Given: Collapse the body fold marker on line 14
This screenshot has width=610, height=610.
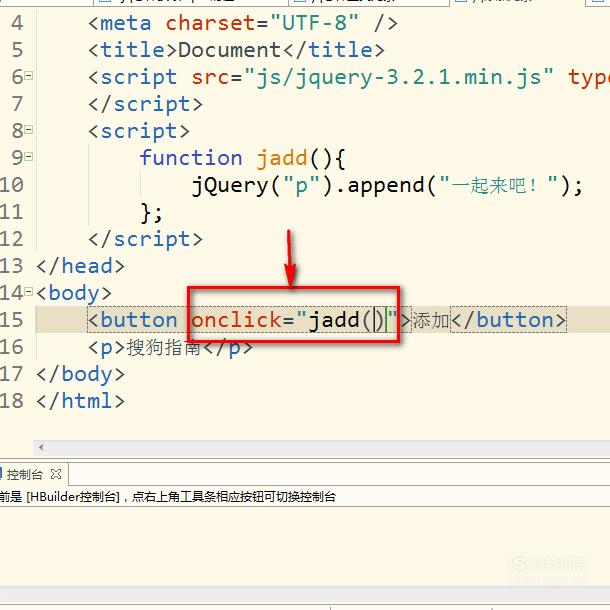Looking at the screenshot, I should 29,291.
